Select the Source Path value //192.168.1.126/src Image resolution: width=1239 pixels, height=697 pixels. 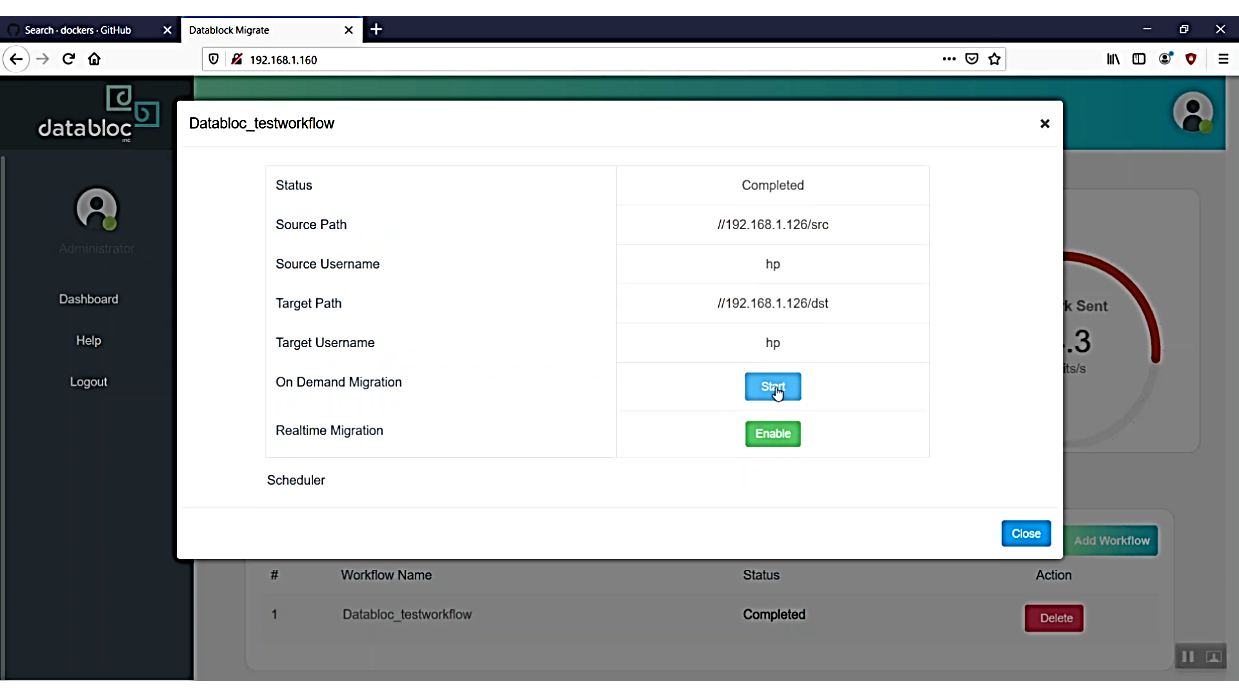pos(773,225)
